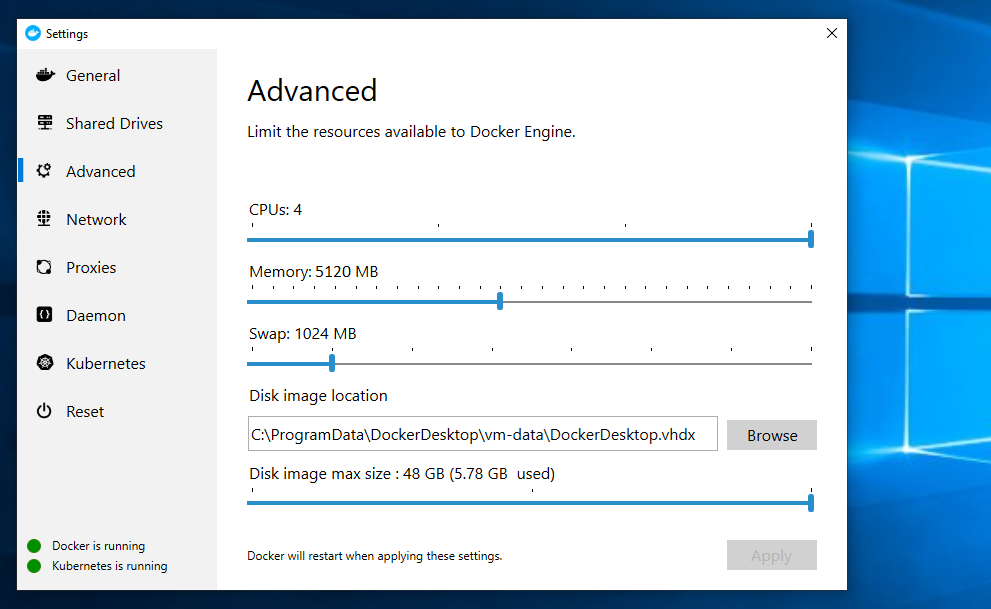Click 'Docker will restart when applying' note
The height and width of the screenshot is (609, 991).
point(374,556)
